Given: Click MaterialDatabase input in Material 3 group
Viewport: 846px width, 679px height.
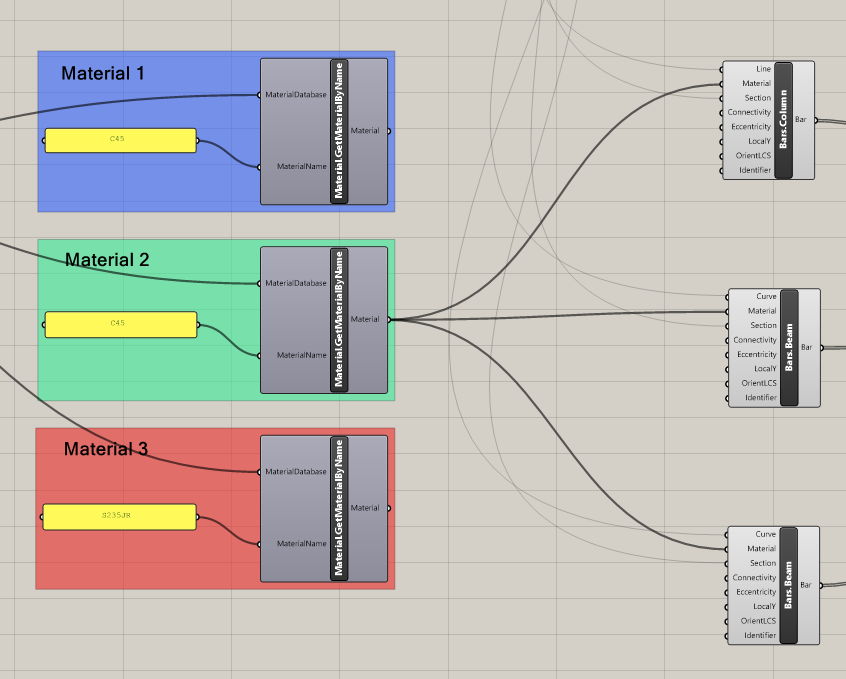Looking at the screenshot, I should tap(296, 471).
